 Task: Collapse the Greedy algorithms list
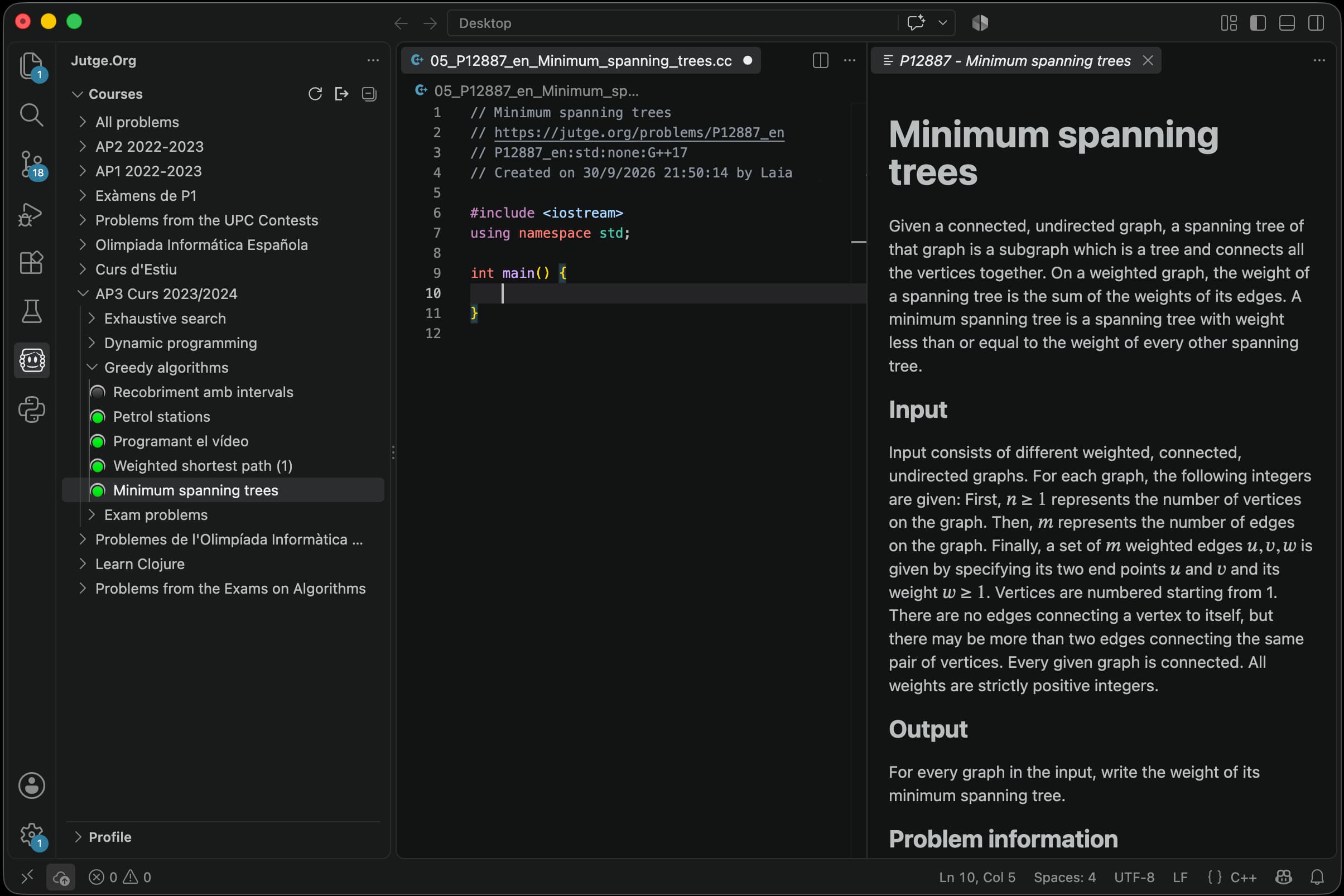[x=223, y=368]
